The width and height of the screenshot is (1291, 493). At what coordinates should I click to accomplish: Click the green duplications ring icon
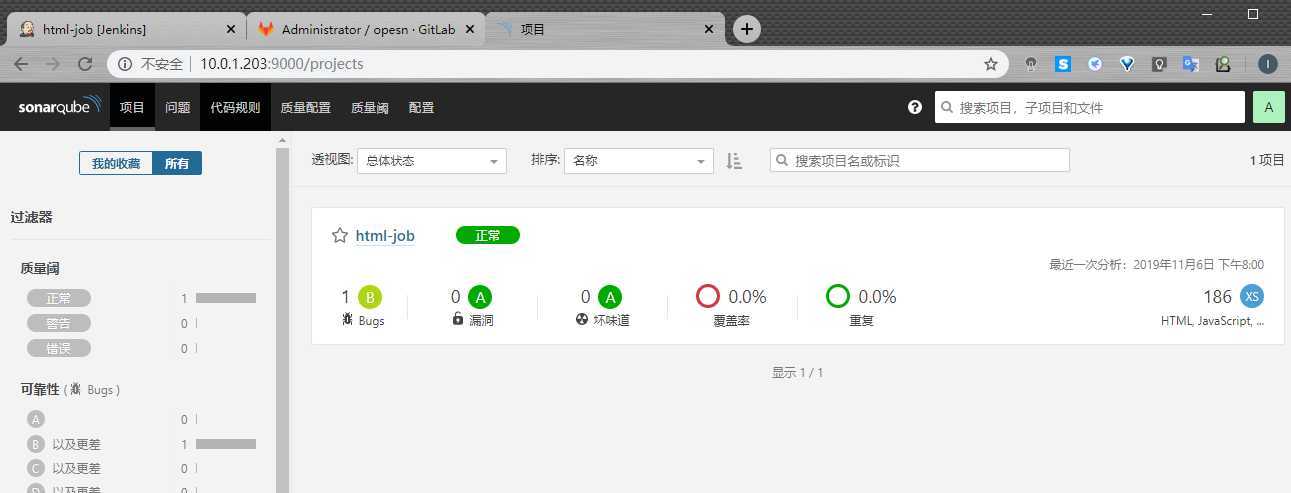click(838, 296)
